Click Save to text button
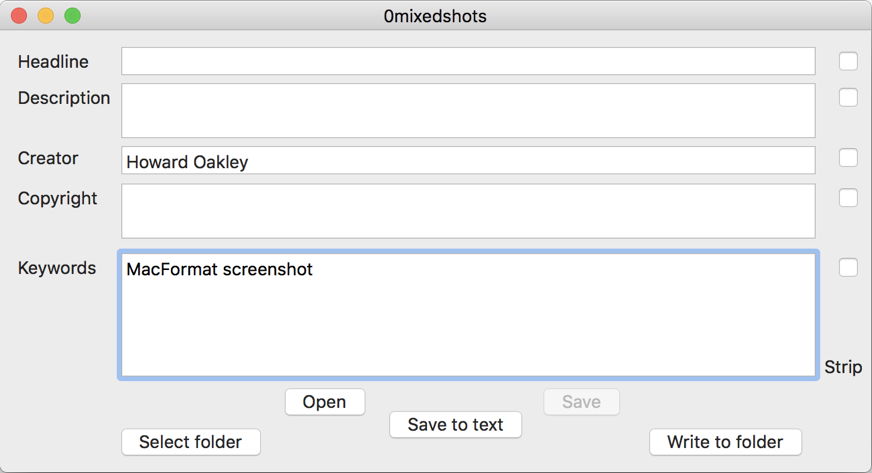This screenshot has width=872, height=473. click(455, 425)
